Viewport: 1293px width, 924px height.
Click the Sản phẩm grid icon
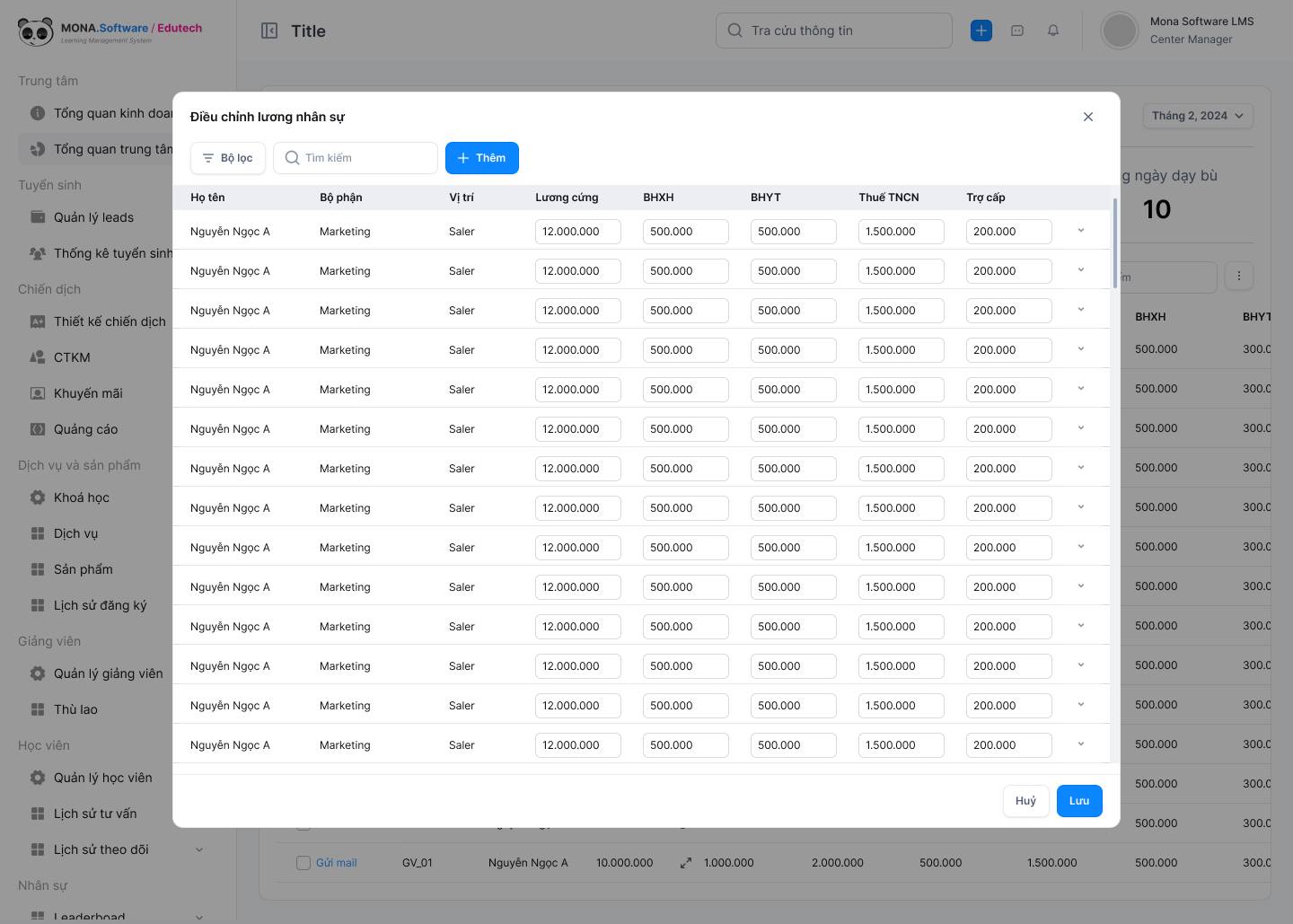[x=38, y=569]
